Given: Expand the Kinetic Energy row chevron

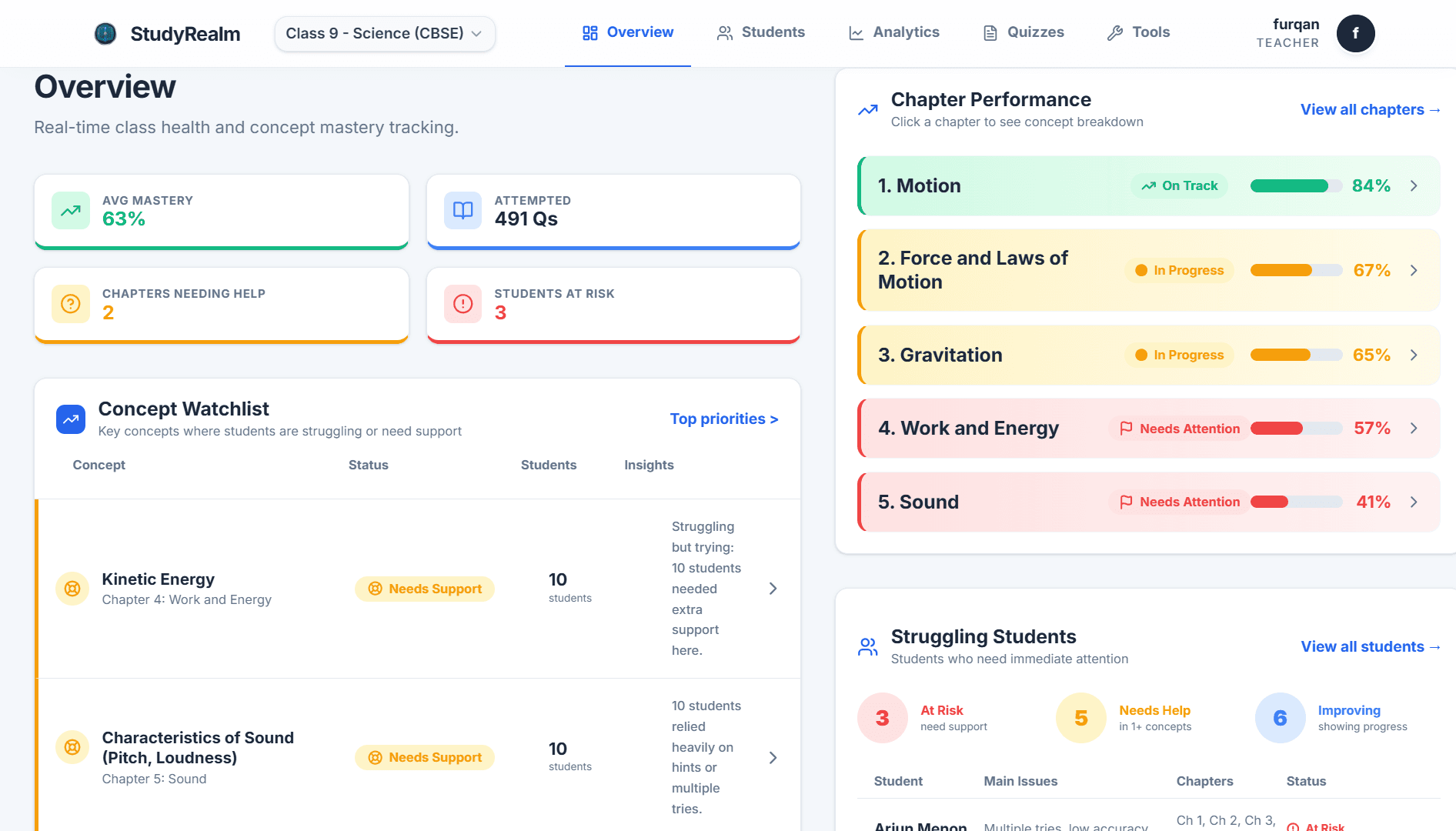Looking at the screenshot, I should click(773, 589).
